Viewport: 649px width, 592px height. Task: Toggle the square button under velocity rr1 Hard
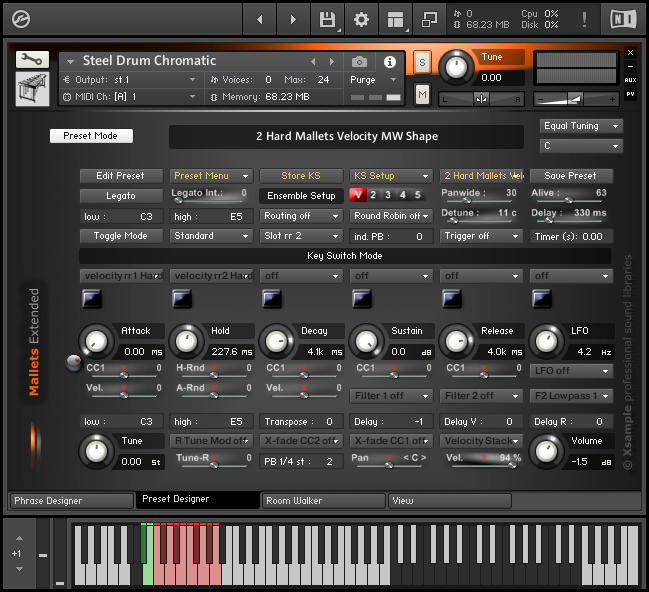pyautogui.click(x=91, y=298)
